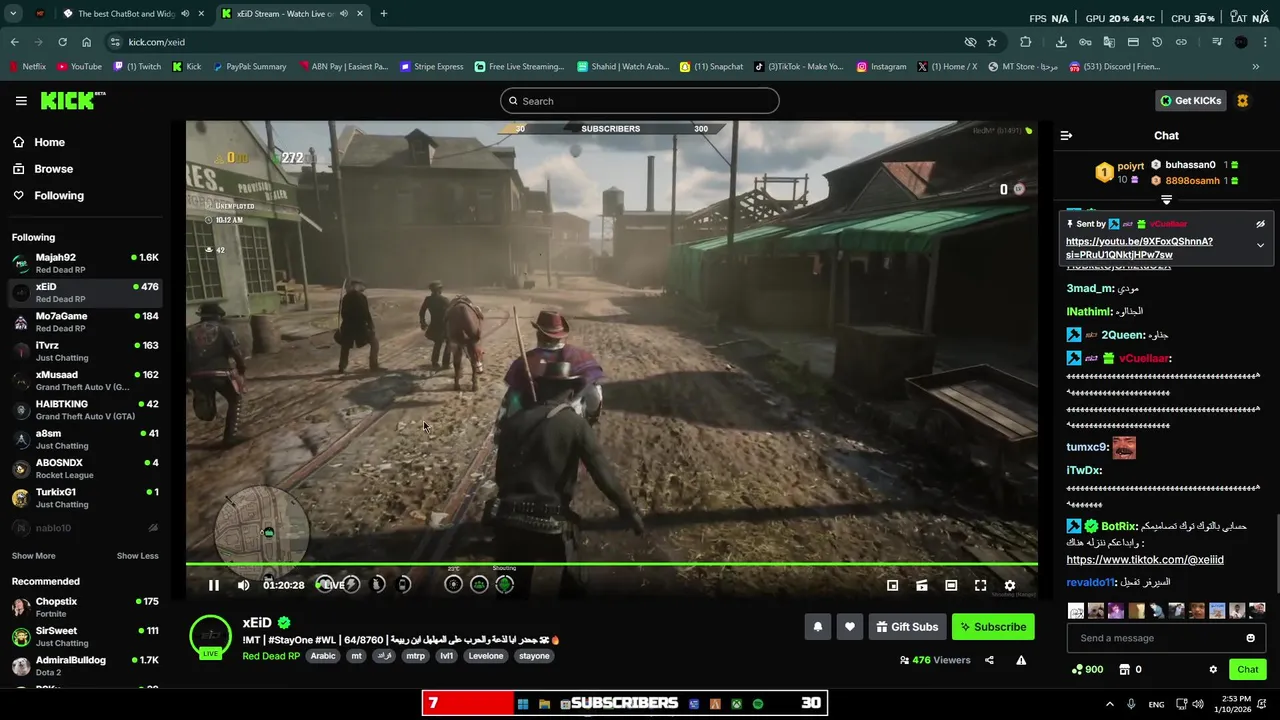Open Chrome three-dot menu
This screenshot has height=720, width=1280.
1266,42
